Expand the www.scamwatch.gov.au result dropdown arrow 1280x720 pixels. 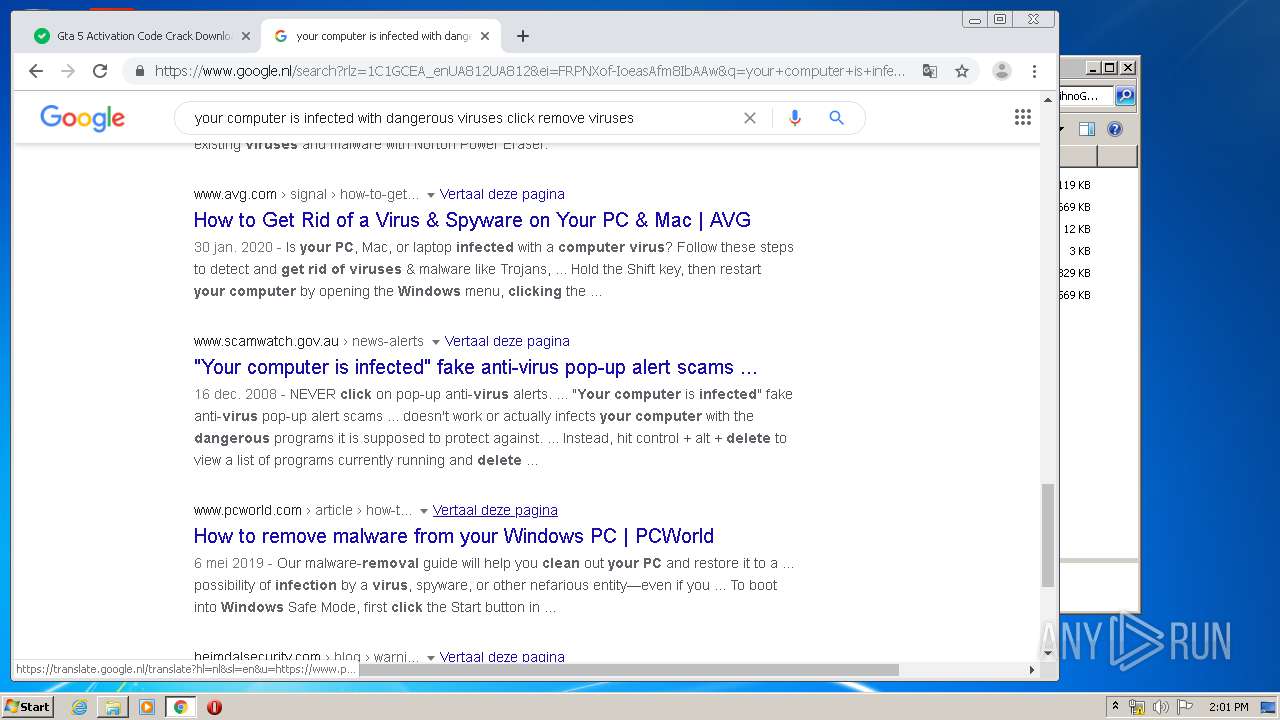click(x=436, y=342)
